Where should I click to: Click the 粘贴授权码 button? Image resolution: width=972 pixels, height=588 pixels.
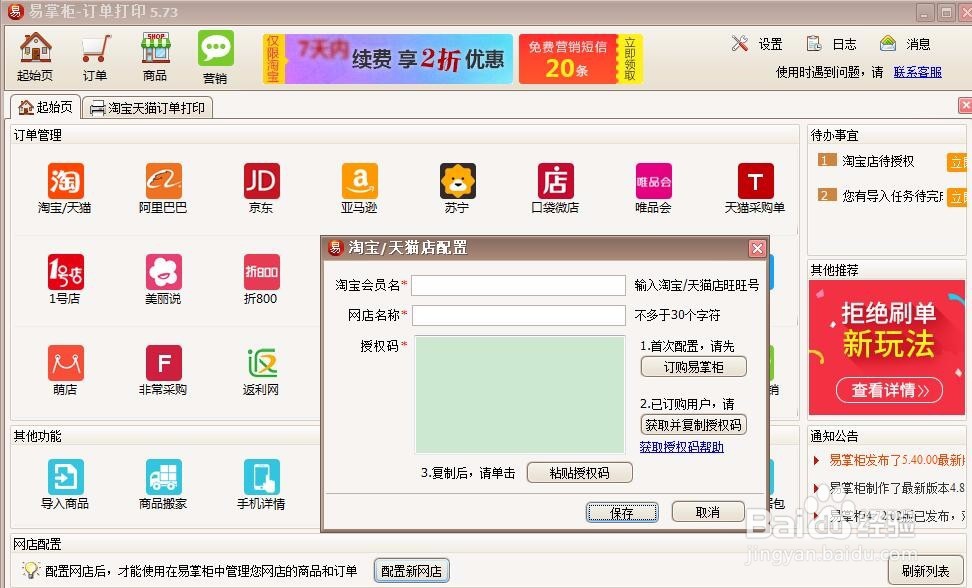coord(580,473)
